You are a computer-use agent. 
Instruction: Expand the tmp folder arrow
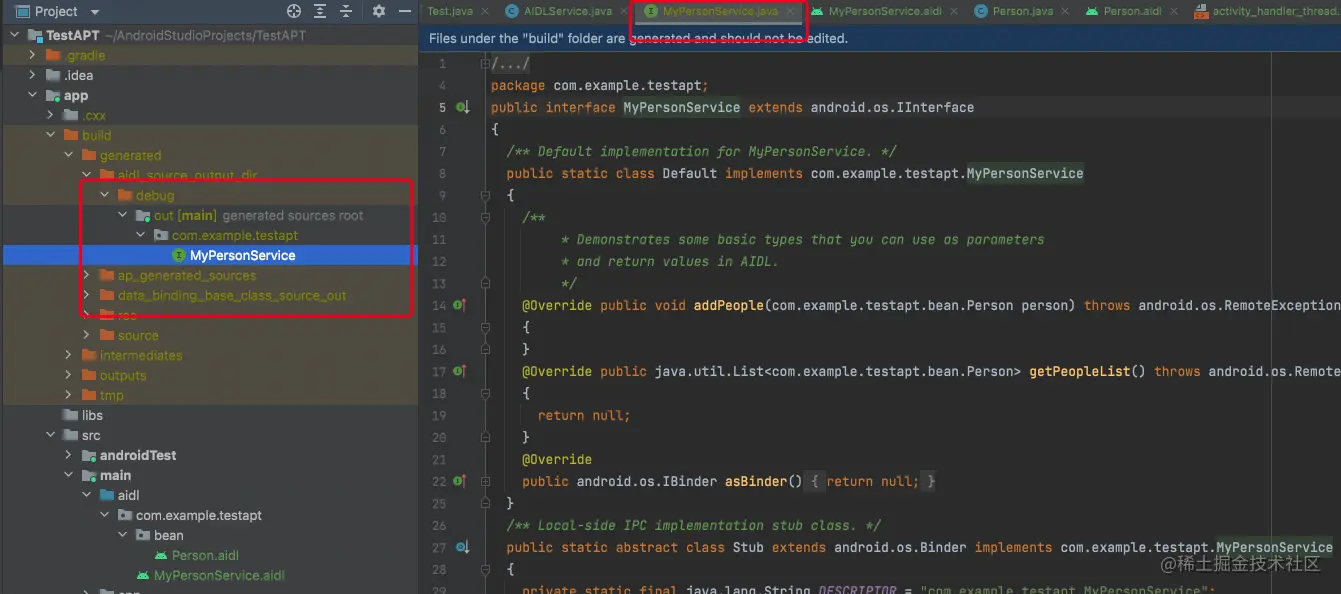tap(69, 395)
